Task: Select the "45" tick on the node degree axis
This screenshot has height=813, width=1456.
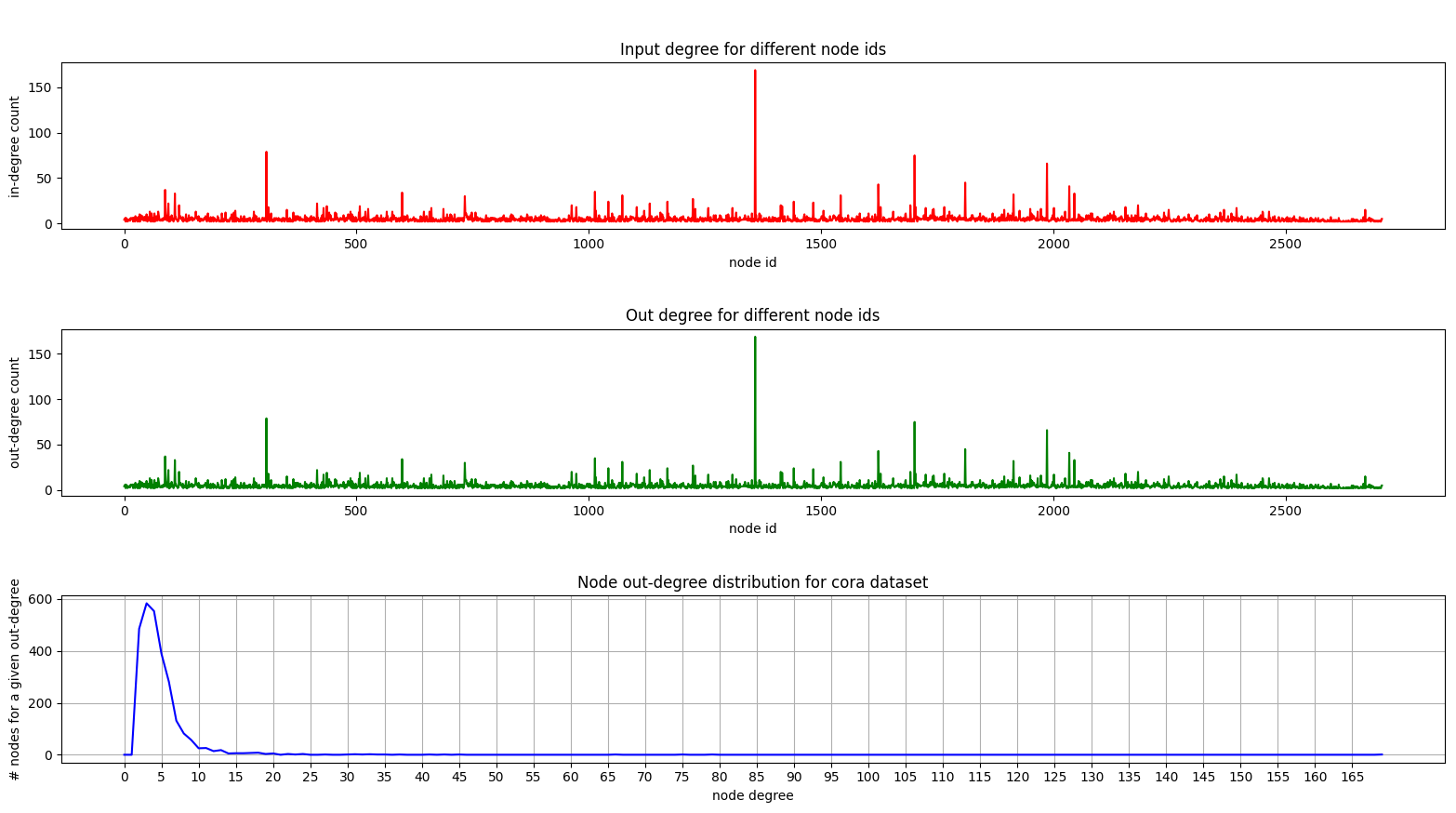Action: coord(459,777)
